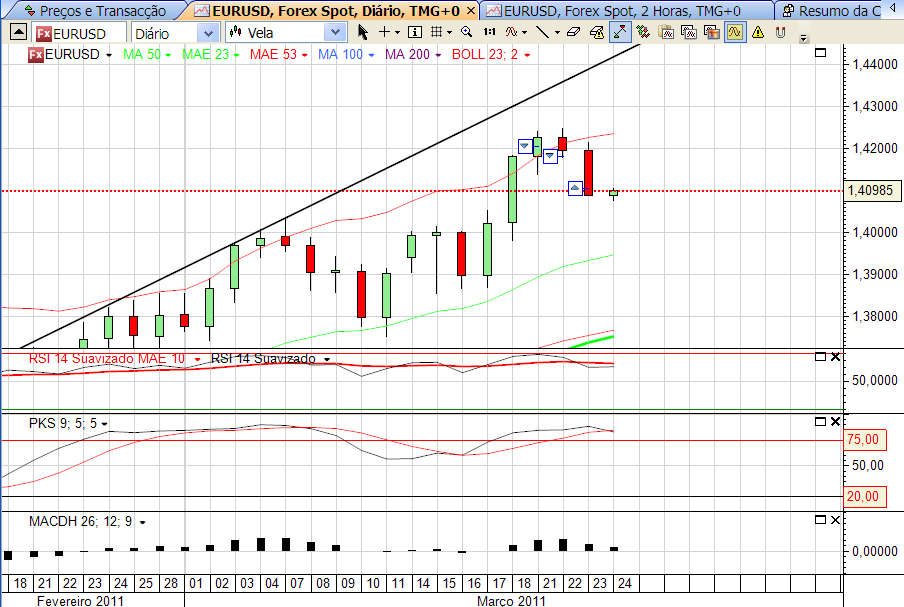Maximize the PKS indicator pane
Image resolution: width=904 pixels, height=607 pixels.
[820, 422]
